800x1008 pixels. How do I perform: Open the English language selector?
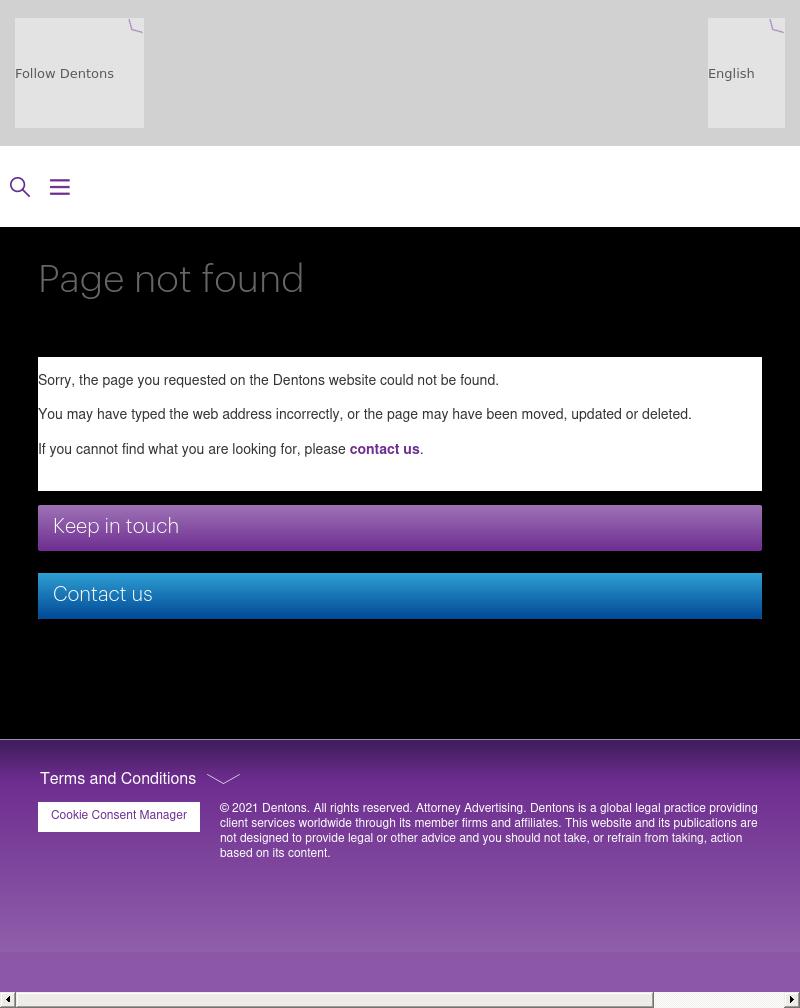[x=746, y=73]
